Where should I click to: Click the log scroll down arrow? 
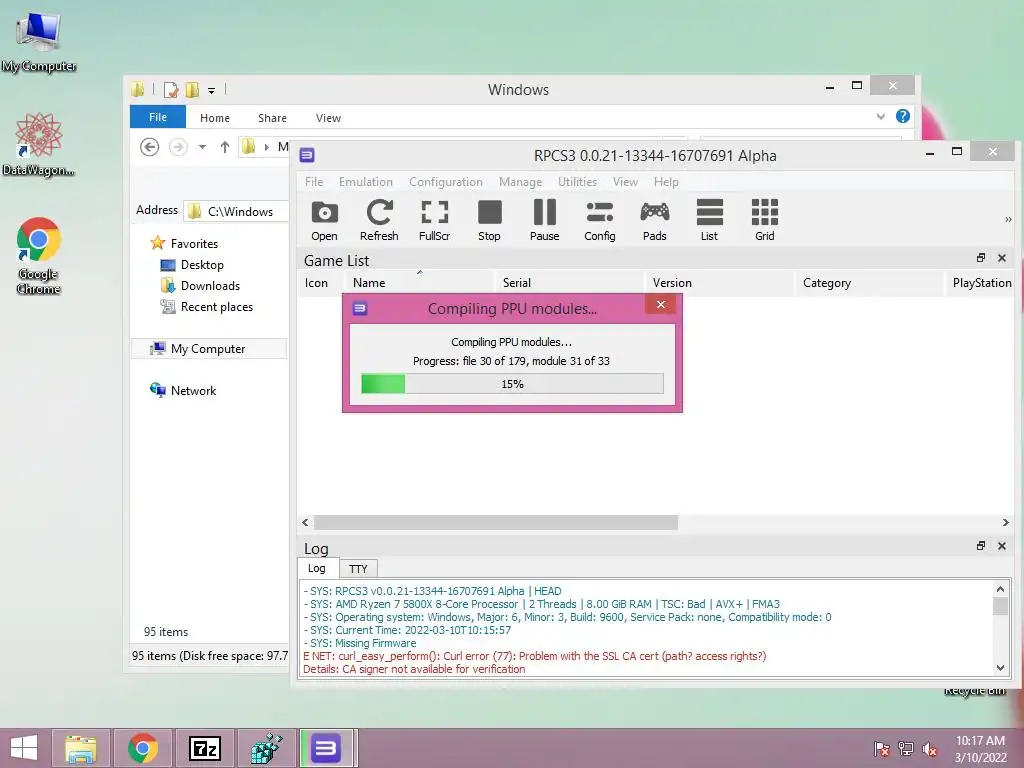point(1000,667)
